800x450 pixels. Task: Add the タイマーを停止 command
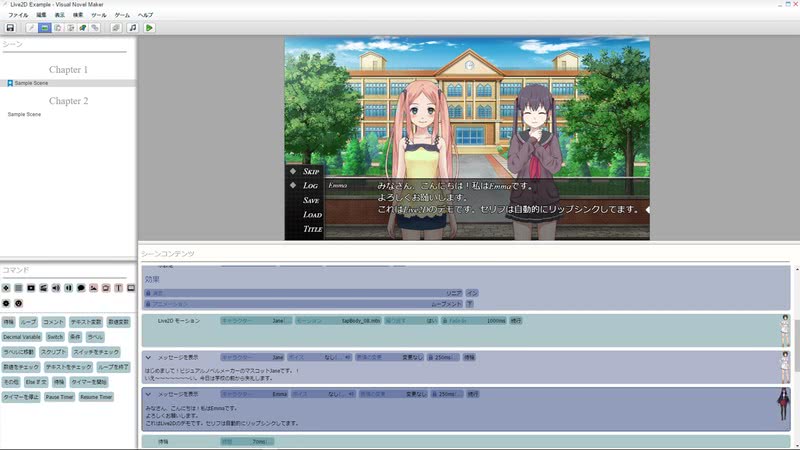coord(21,397)
